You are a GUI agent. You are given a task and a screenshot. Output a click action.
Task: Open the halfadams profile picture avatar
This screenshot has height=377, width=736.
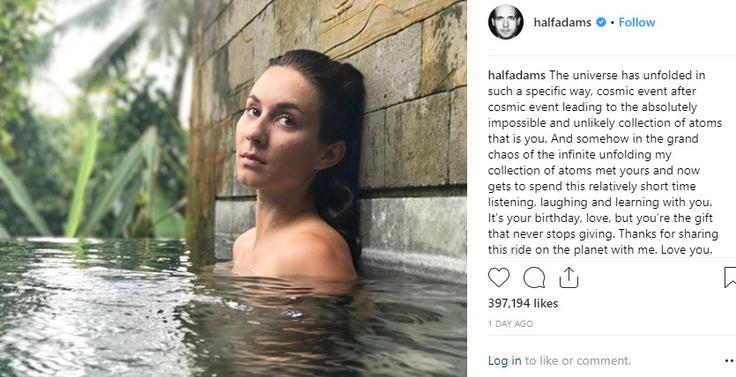tap(506, 22)
